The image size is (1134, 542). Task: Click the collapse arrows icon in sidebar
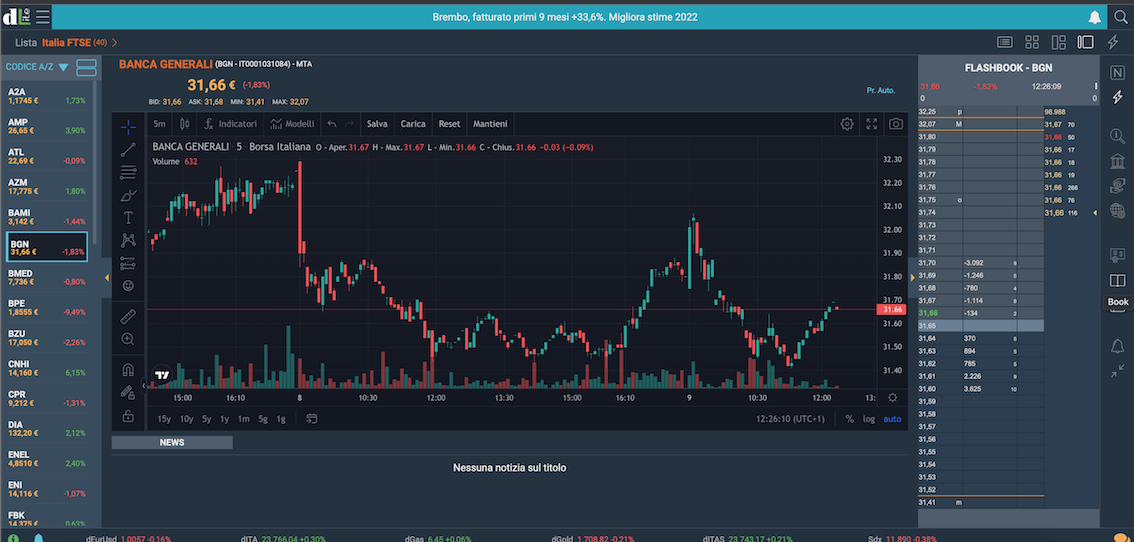(x=1117, y=370)
